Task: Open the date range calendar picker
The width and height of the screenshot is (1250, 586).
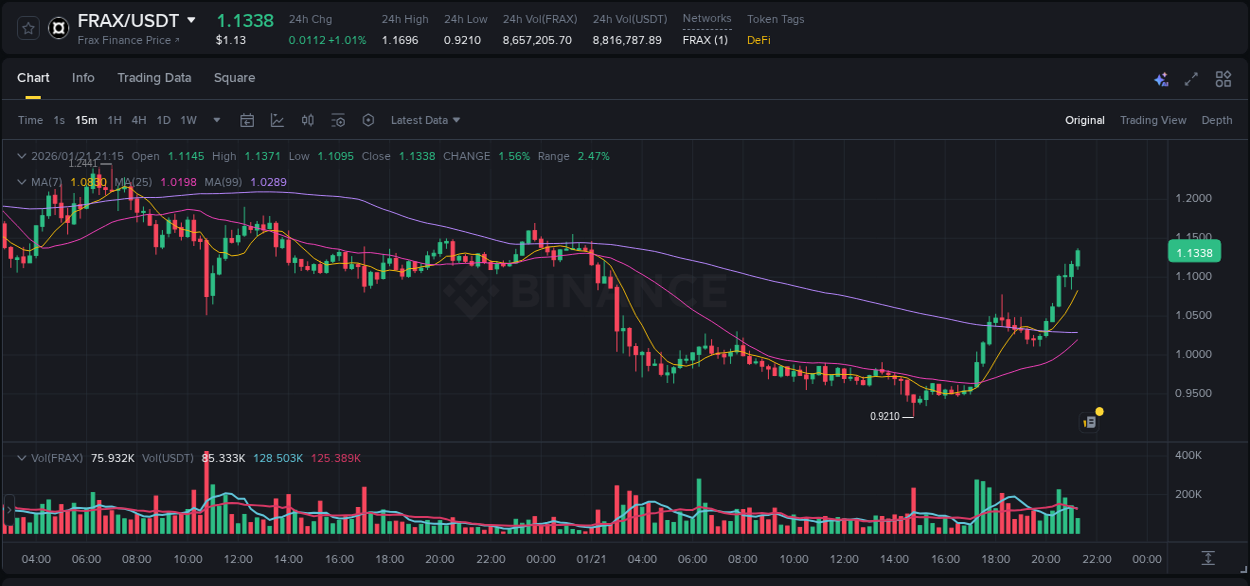Action: (247, 120)
